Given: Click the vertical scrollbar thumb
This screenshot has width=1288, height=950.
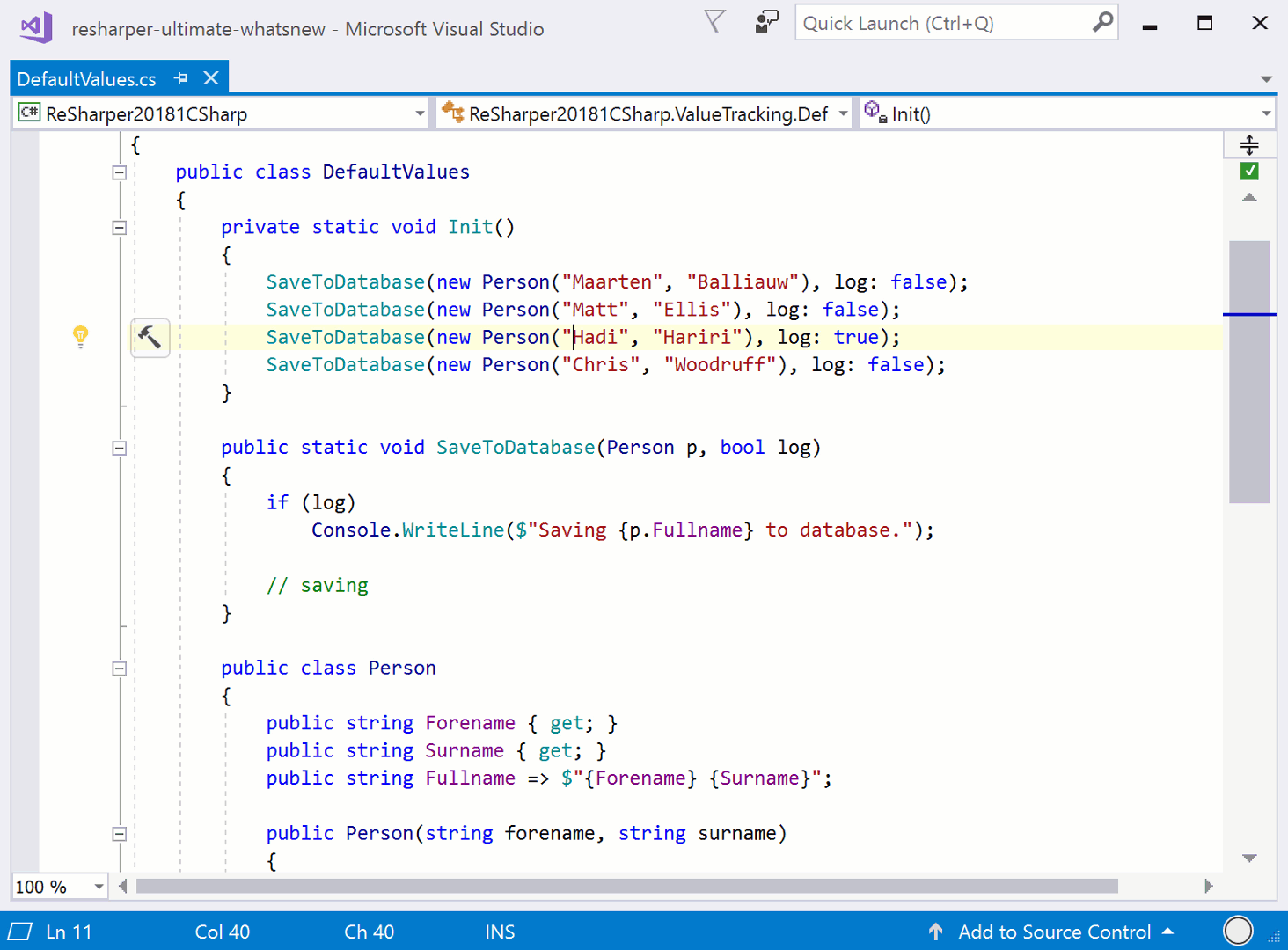Looking at the screenshot, I should [x=1249, y=371].
